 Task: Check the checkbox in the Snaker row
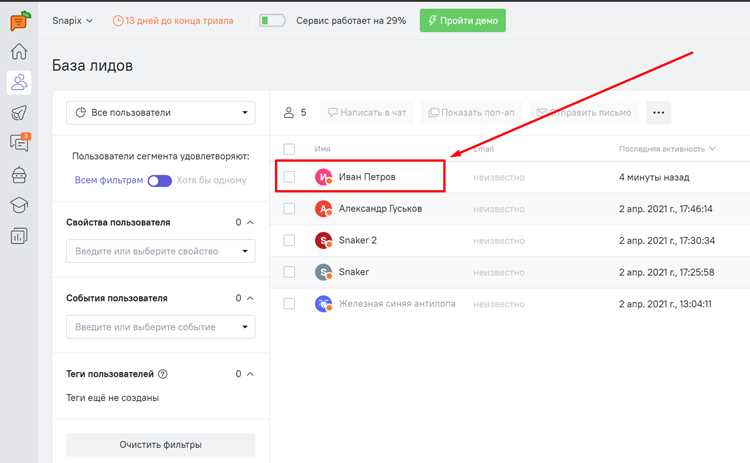click(289, 272)
